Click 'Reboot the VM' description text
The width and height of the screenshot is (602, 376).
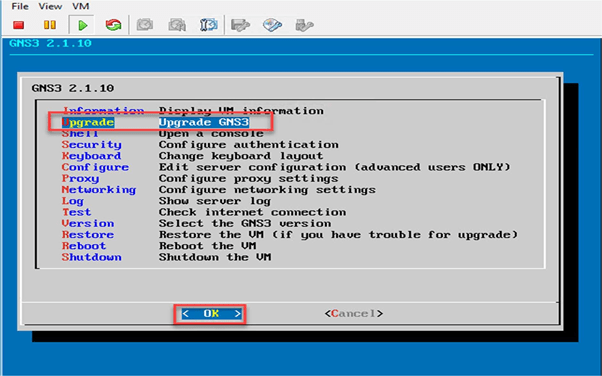click(x=208, y=246)
